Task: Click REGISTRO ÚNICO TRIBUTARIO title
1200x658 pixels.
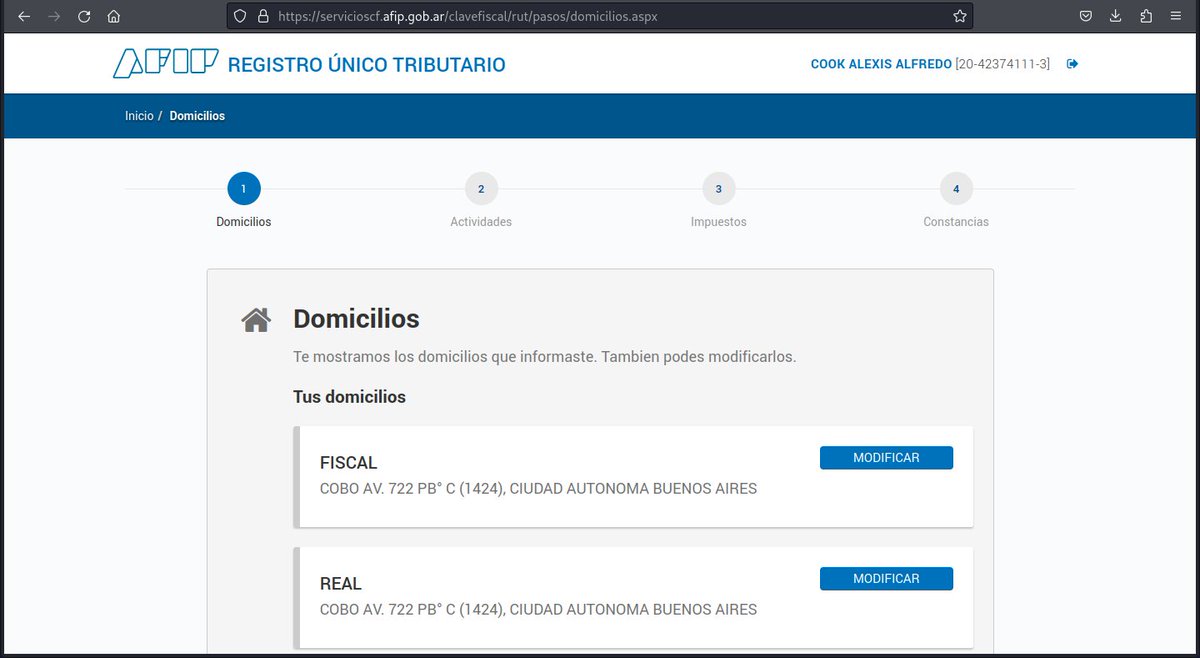Action: pos(367,65)
